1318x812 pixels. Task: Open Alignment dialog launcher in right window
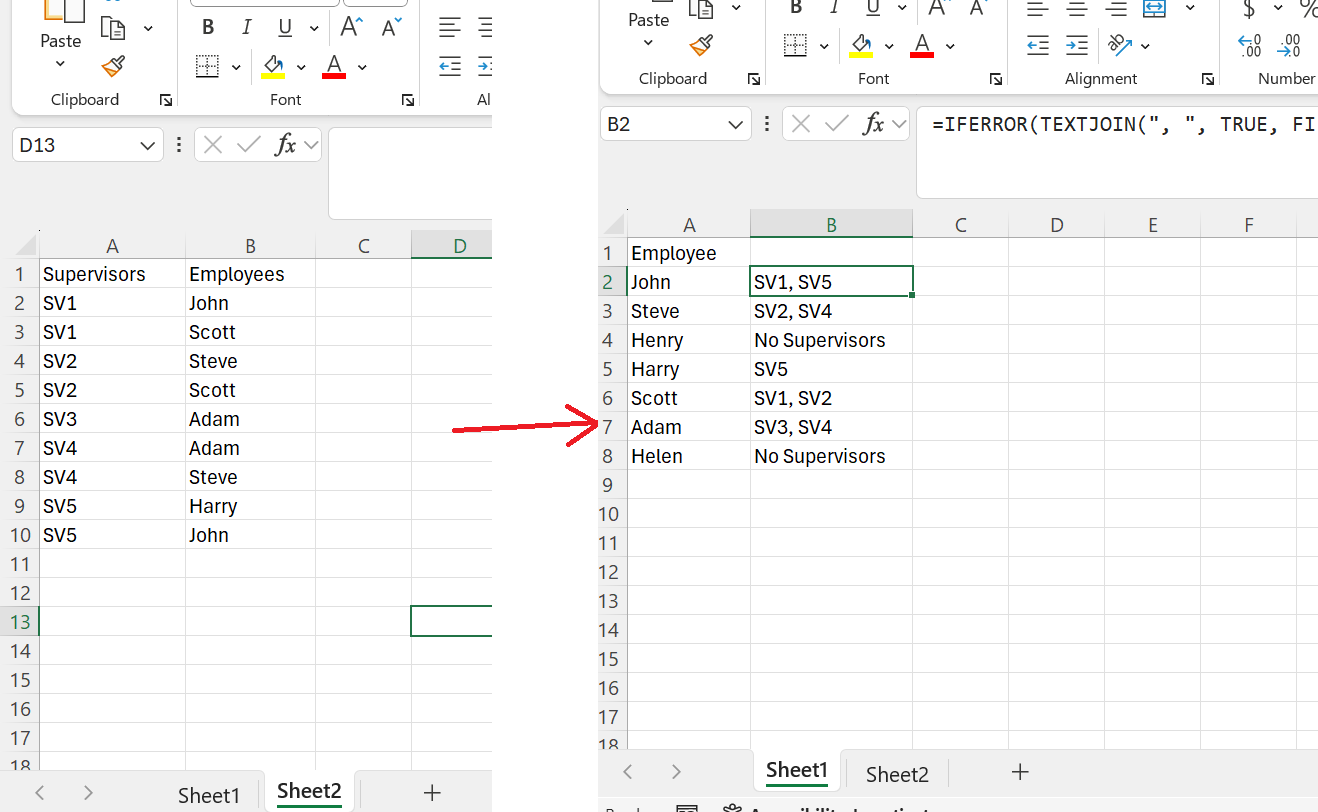(1208, 79)
